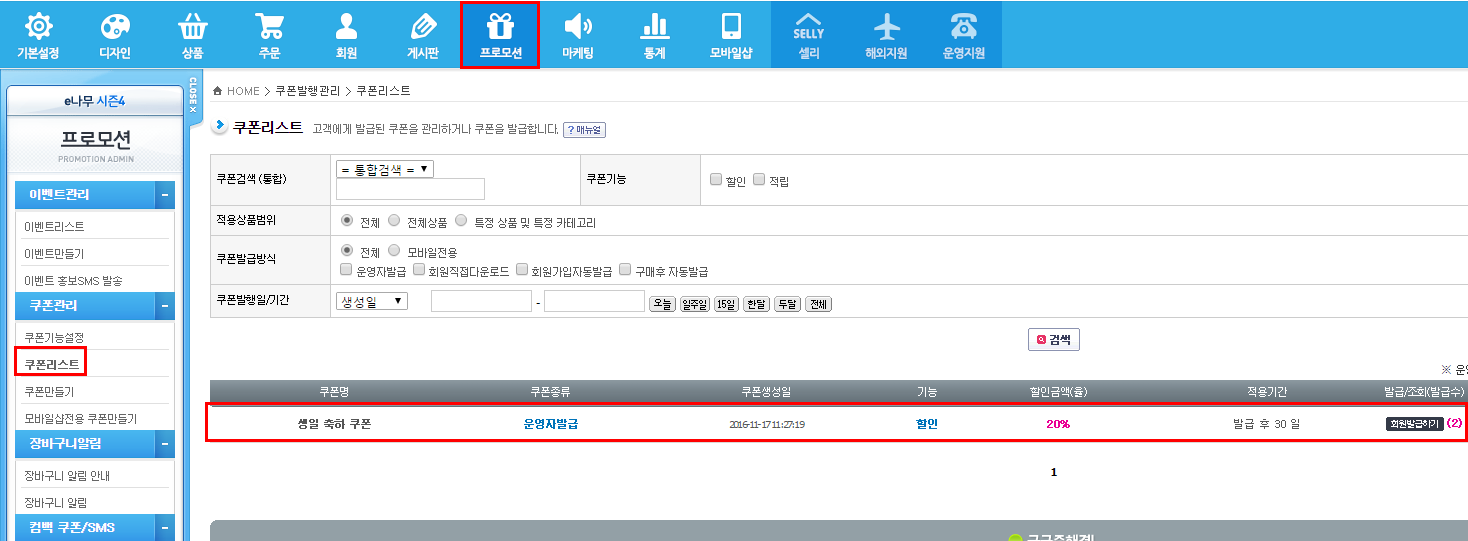Check the 할인 coupon function checkbox

tap(716, 180)
